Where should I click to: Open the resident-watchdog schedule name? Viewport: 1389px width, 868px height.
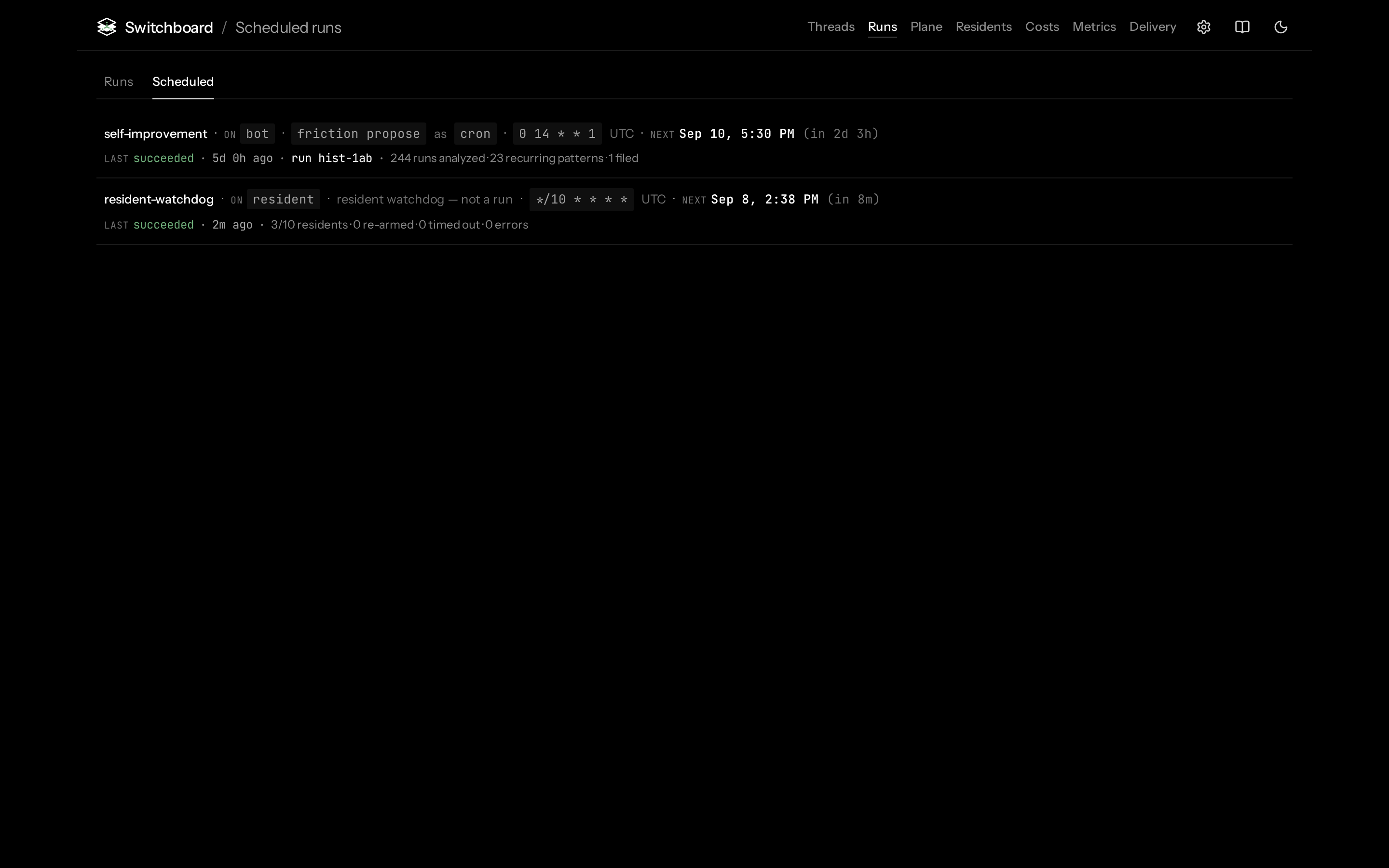159,199
